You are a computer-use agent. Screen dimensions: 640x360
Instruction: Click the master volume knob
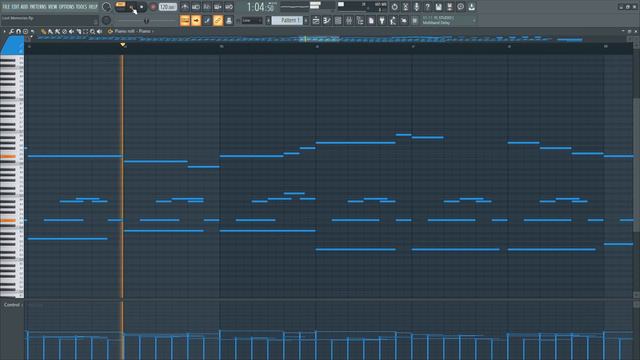[x=107, y=7]
